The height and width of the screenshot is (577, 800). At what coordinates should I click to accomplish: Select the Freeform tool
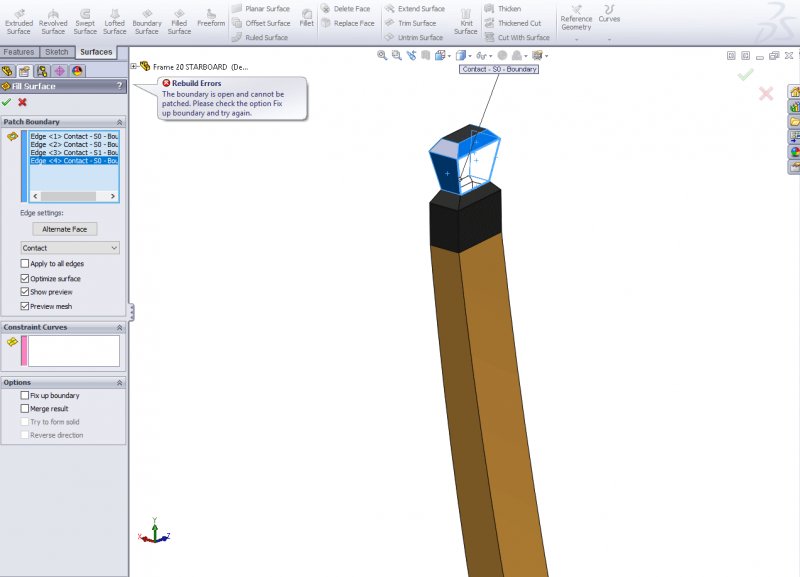pyautogui.click(x=211, y=18)
